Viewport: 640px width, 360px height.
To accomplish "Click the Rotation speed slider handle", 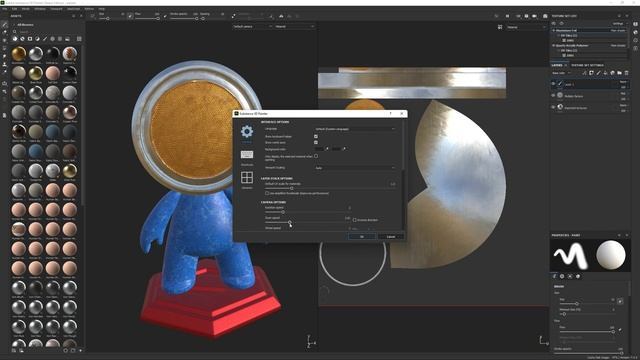I will [283, 212].
